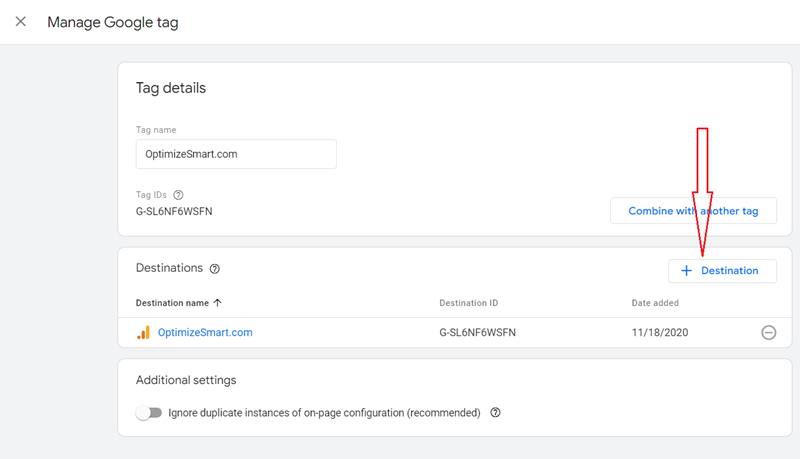Toggle Ignore duplicate instances setting
This screenshot has height=459, width=800.
point(148,413)
